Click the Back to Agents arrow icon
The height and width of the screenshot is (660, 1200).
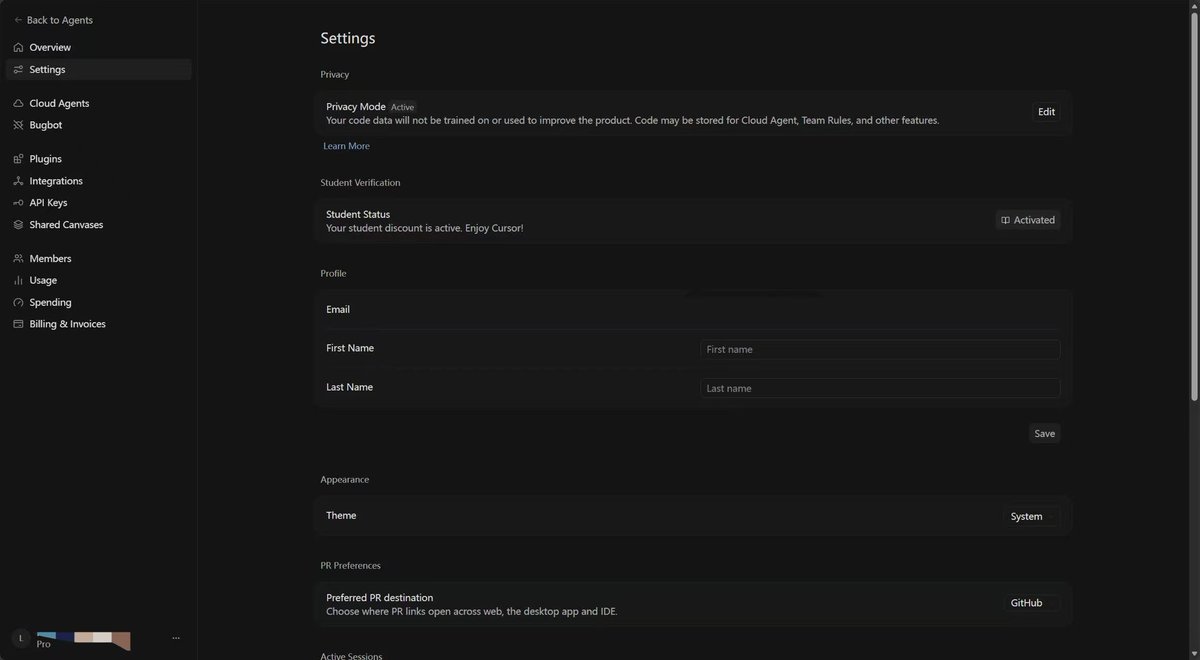(18, 20)
